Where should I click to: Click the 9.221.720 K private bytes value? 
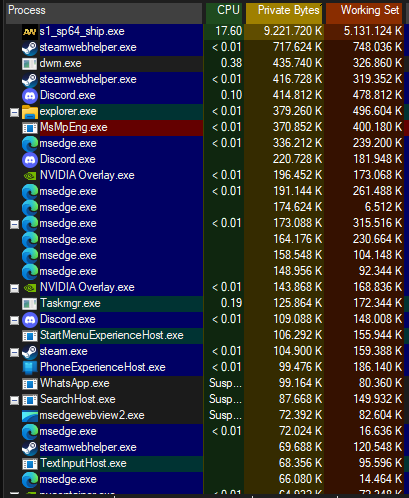pos(293,31)
